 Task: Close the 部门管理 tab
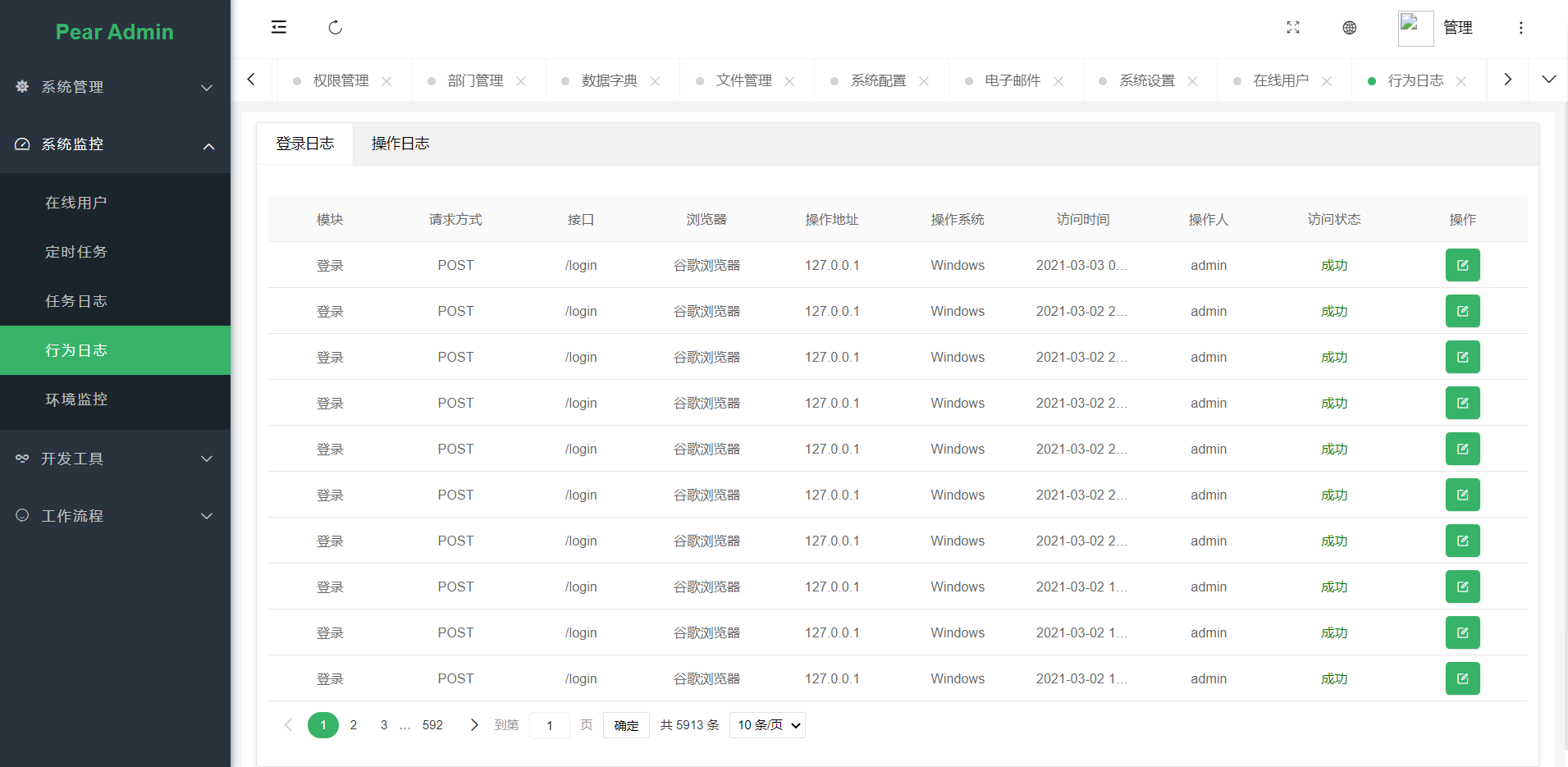coord(521,81)
